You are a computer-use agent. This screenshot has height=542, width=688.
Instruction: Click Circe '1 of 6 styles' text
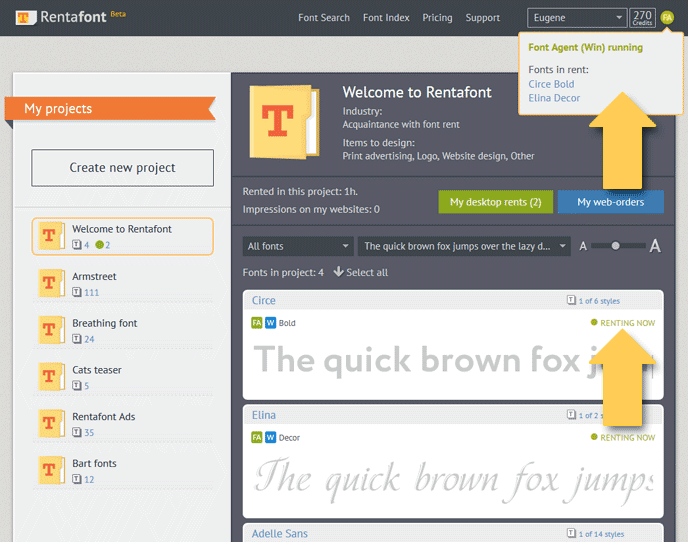point(599,301)
